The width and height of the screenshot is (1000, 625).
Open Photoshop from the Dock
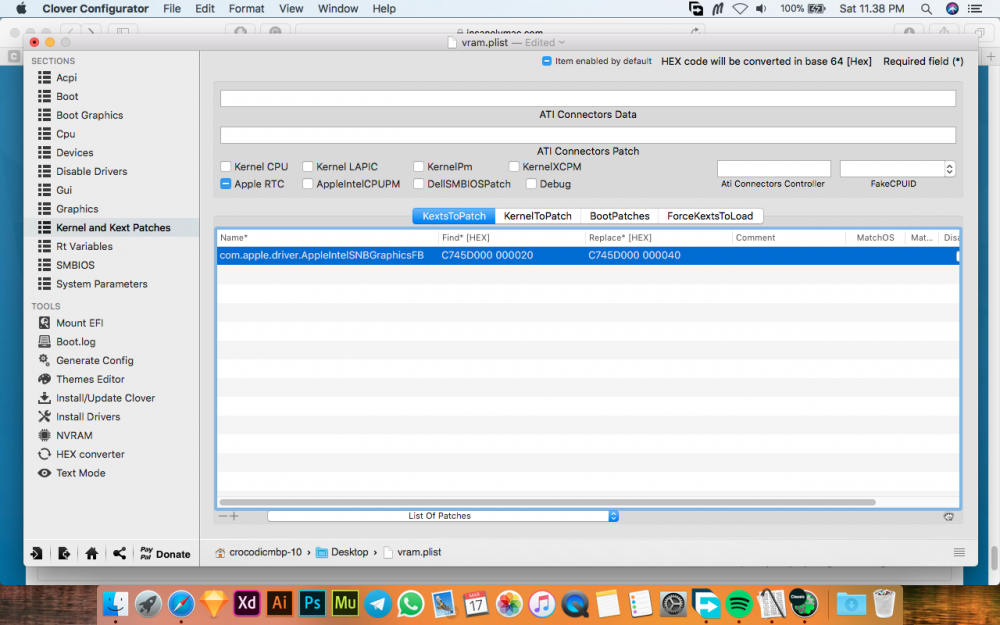[312, 603]
